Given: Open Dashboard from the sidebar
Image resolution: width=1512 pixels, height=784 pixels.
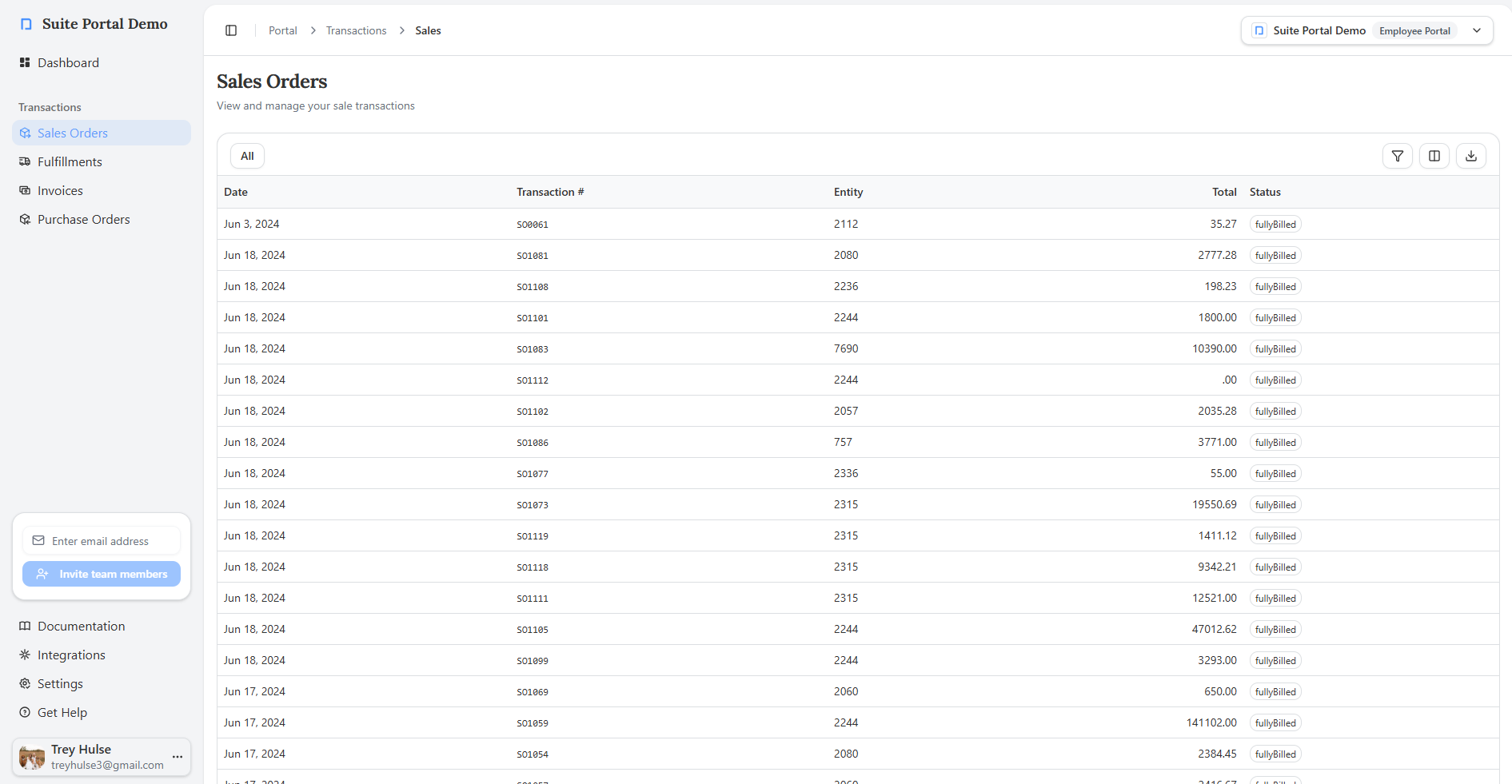Looking at the screenshot, I should coord(68,62).
